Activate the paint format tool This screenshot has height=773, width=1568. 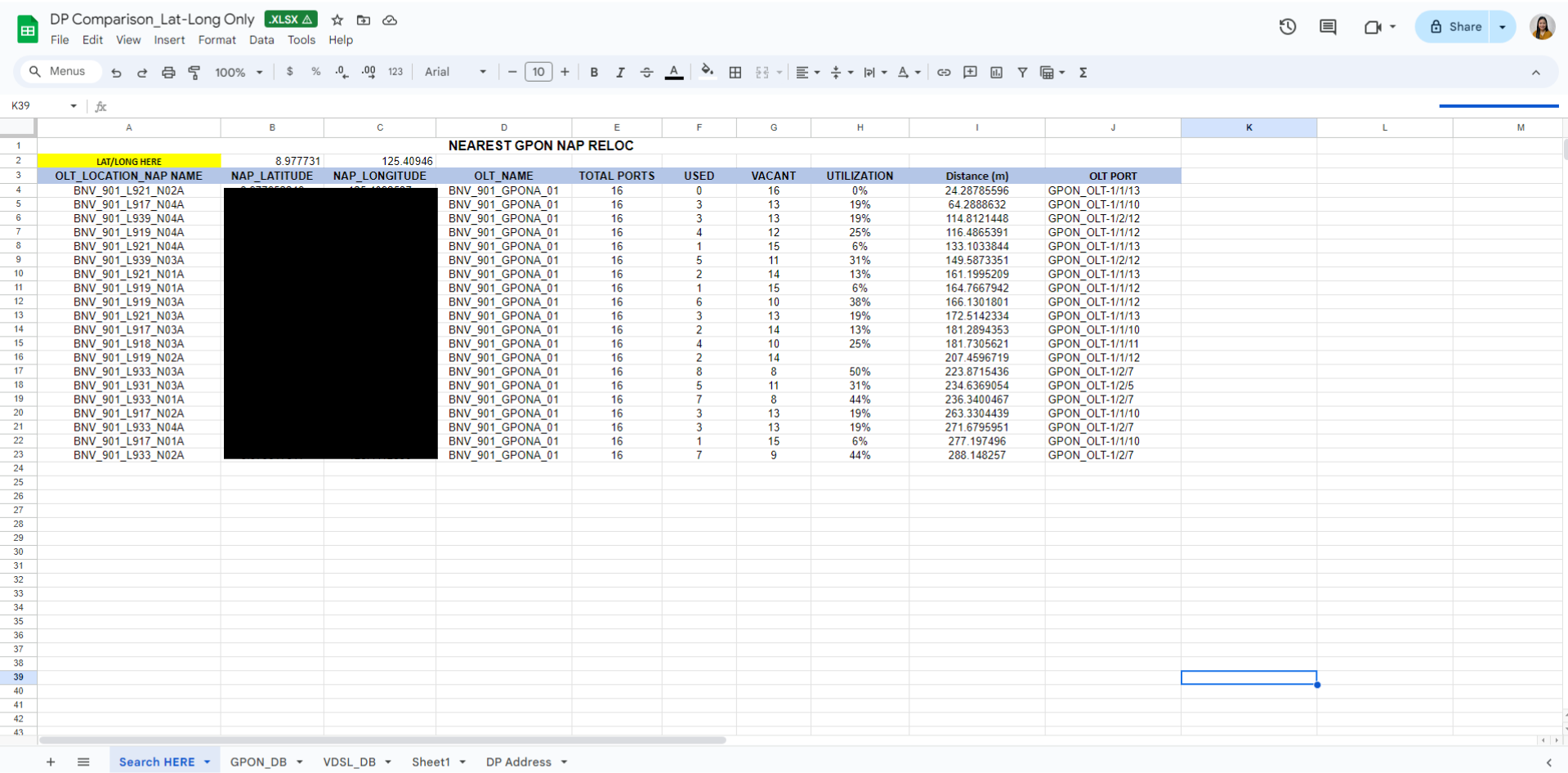click(194, 73)
